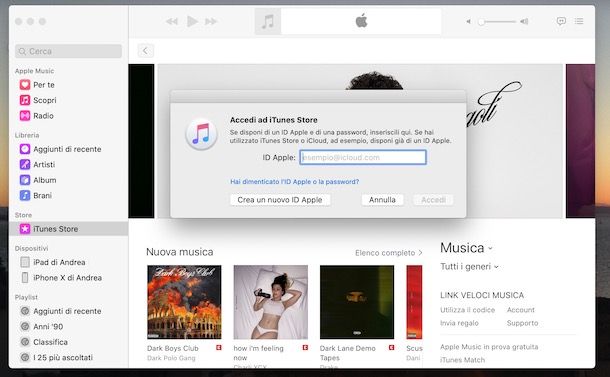This screenshot has width=610, height=377.
Task: Click the iTunes Match link
Action: (463, 360)
